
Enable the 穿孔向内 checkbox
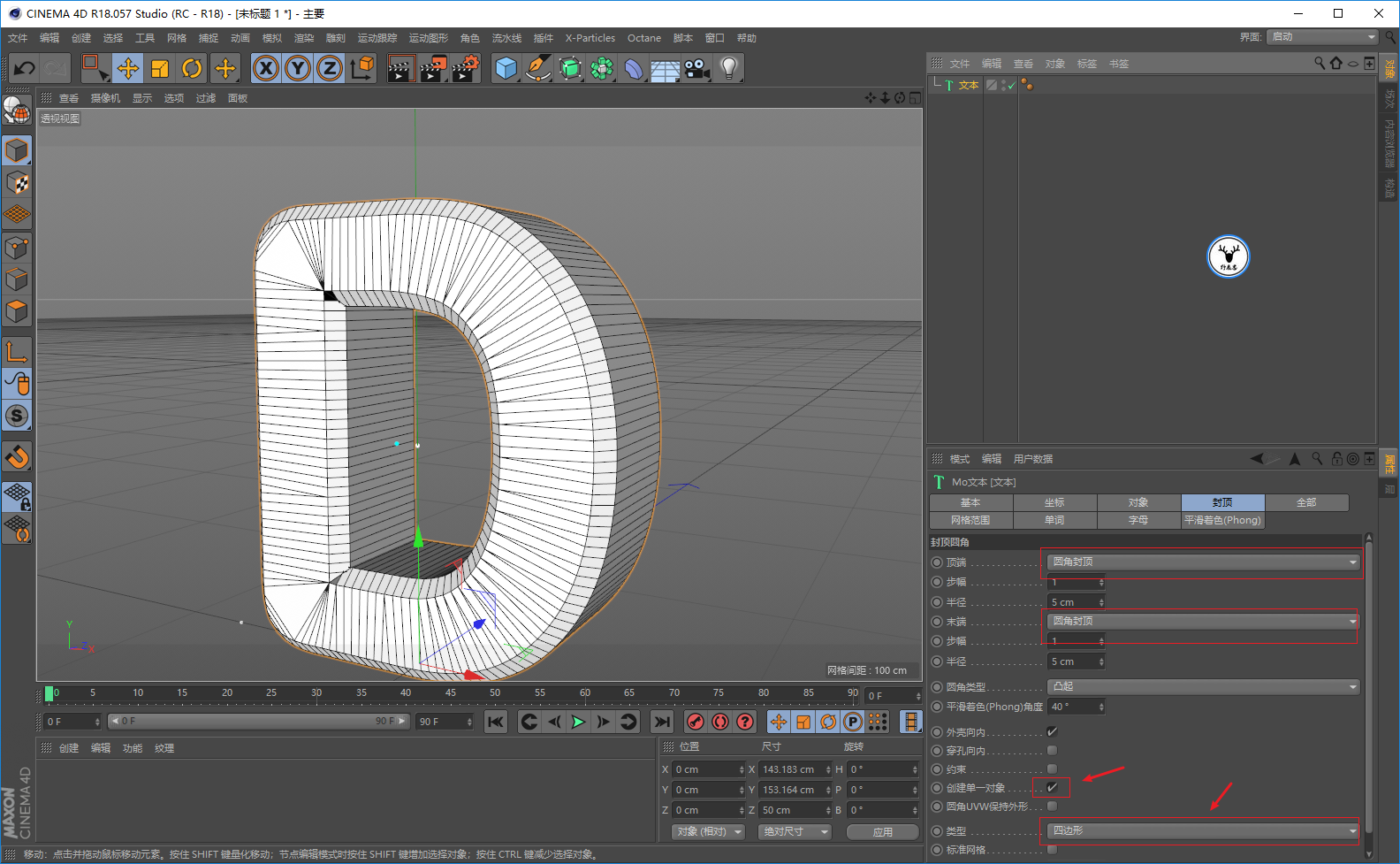[1052, 750]
